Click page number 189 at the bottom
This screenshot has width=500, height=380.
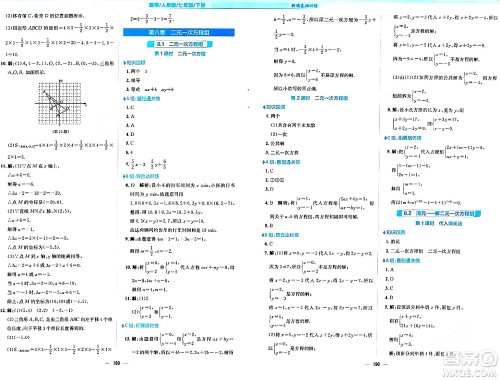coord(116,364)
